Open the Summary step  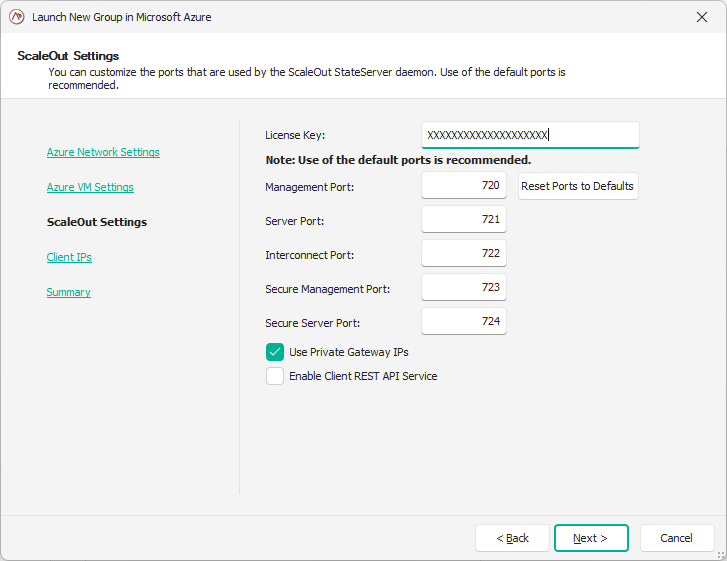pyautogui.click(x=69, y=292)
